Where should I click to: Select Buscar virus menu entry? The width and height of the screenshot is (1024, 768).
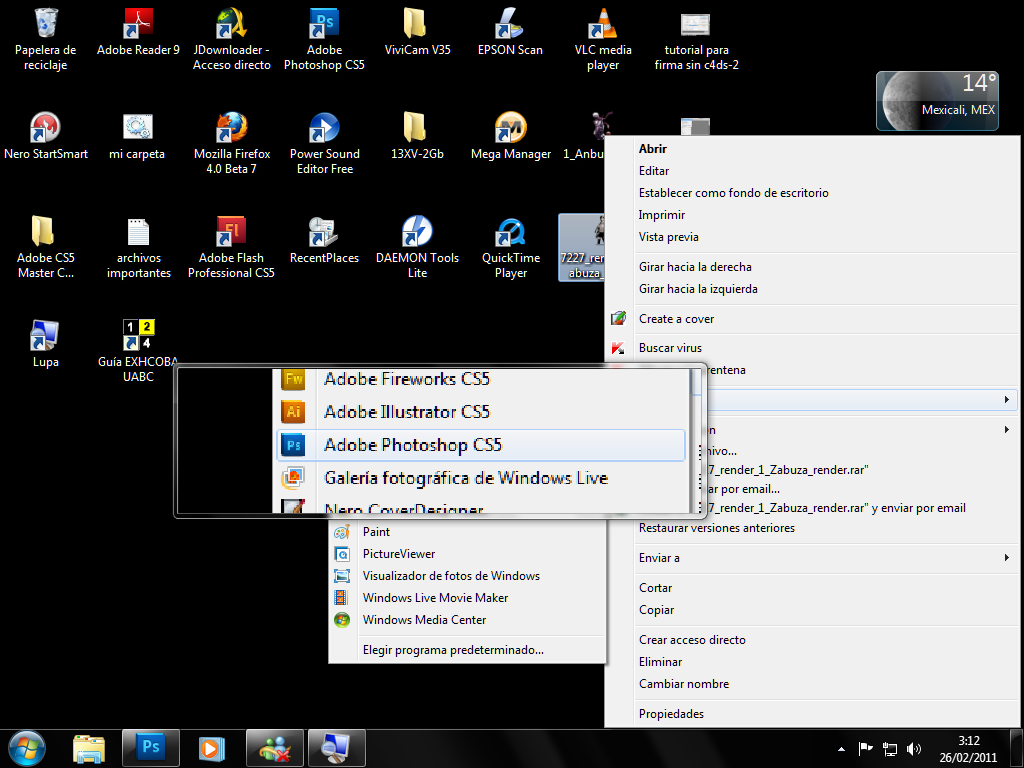tap(812, 348)
